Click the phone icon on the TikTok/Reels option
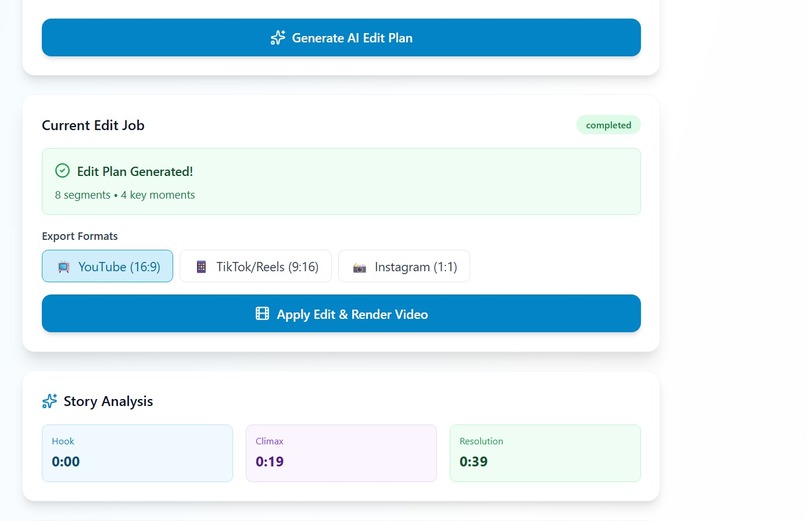806x521 pixels. 202,267
